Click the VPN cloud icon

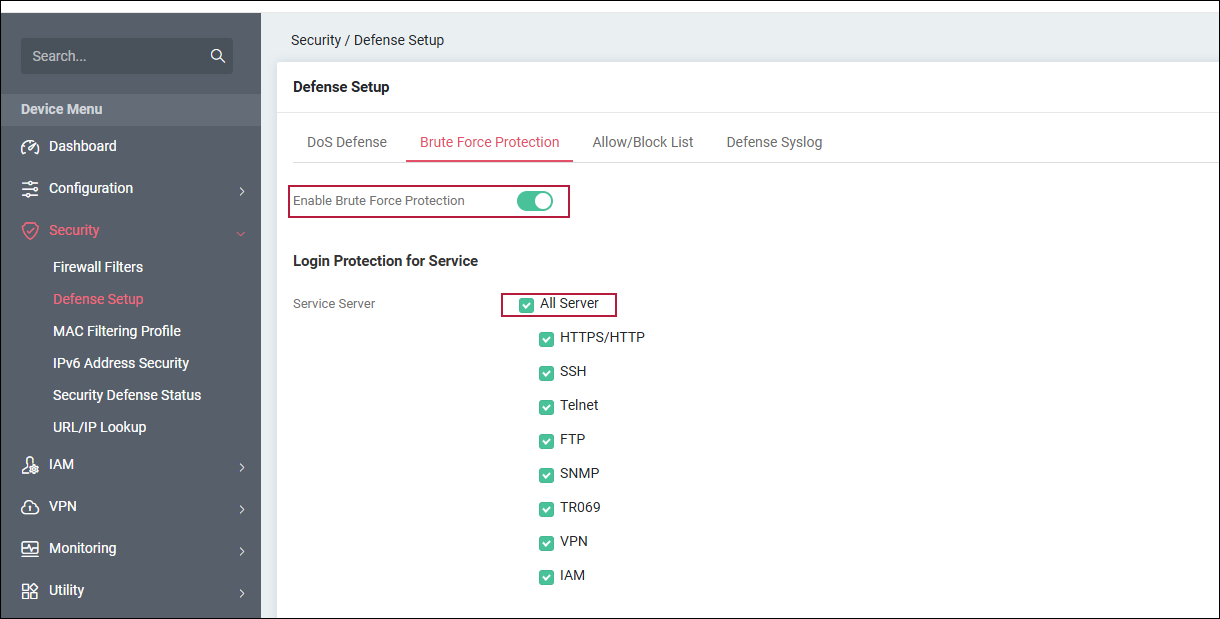click(30, 507)
